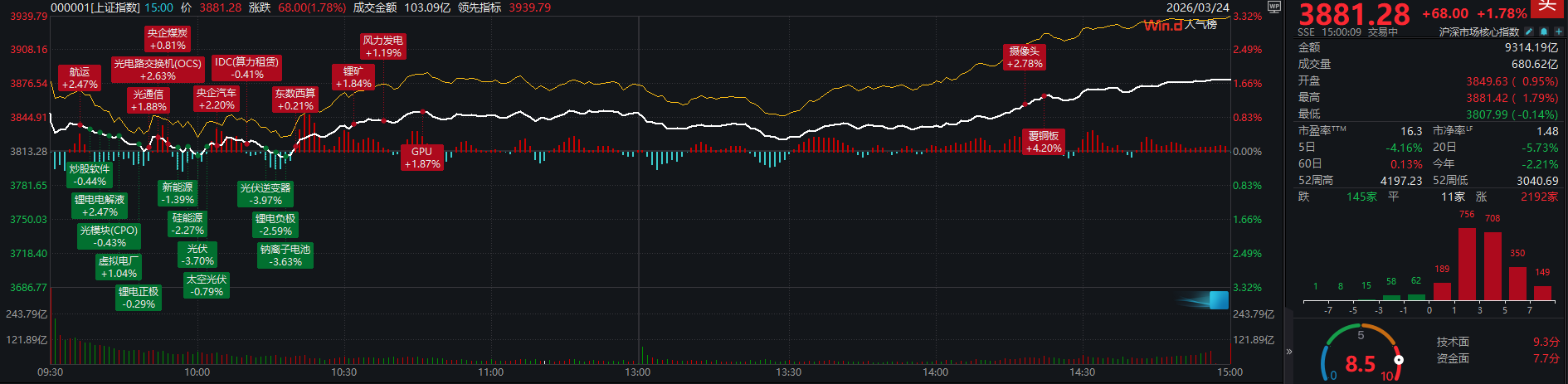Viewport: 1568px width, 384px height.
Task: Click the pencil edit icon beside 沪深市场核心指数
Action: point(1529,32)
